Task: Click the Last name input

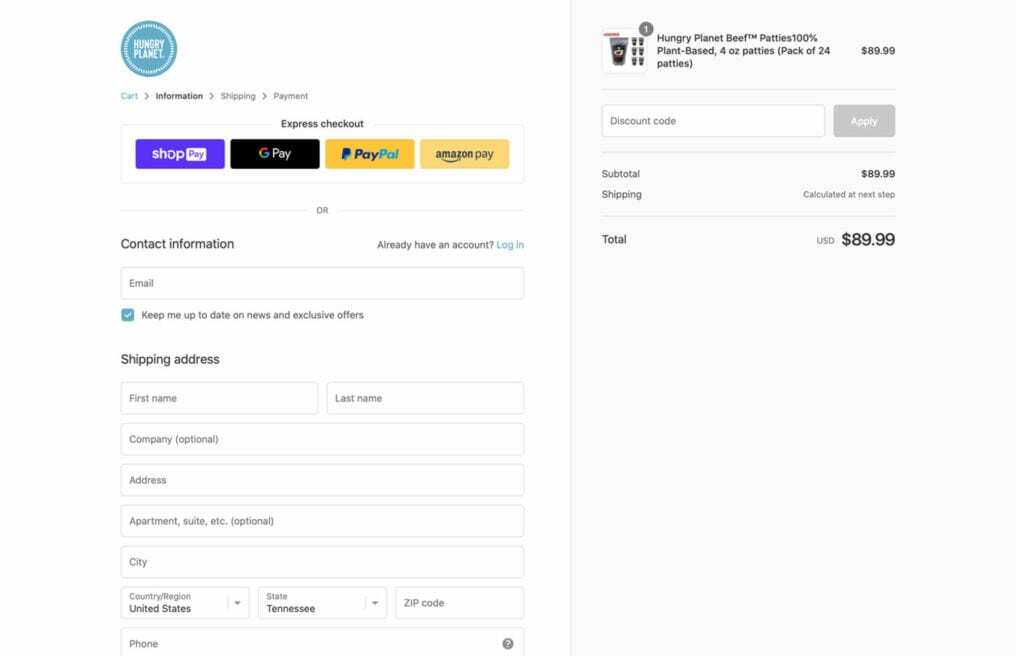Action: point(425,398)
